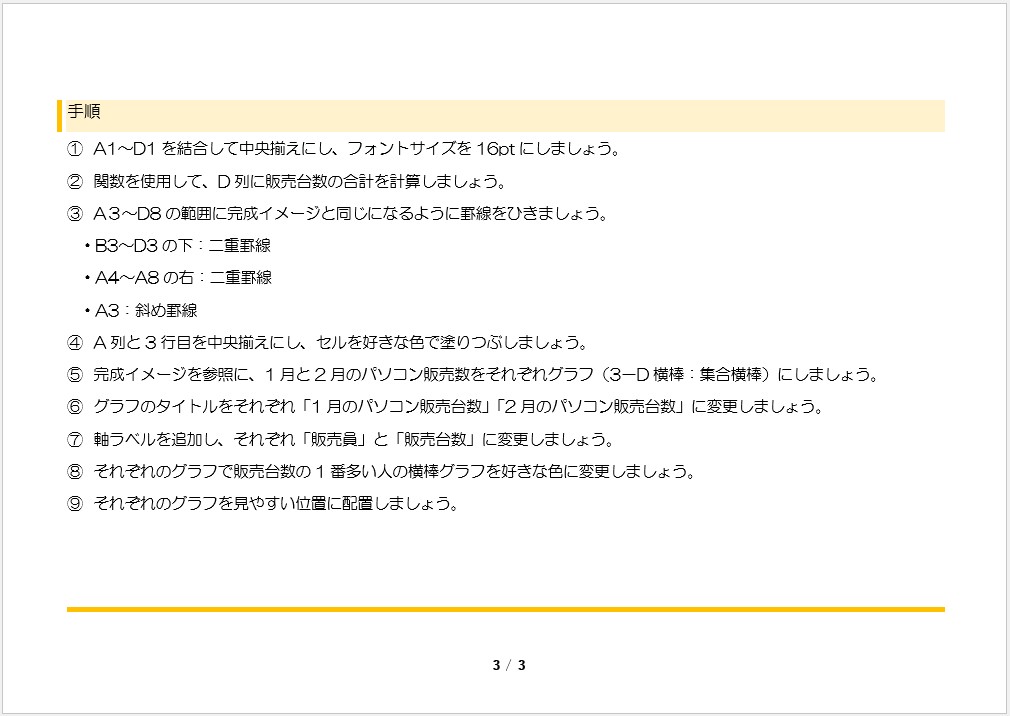Click the heading "手順"
The image size is (1010, 716).
(x=84, y=111)
